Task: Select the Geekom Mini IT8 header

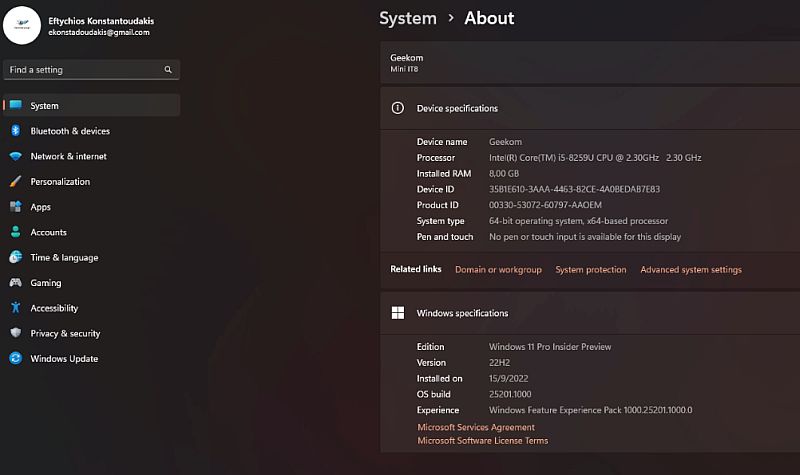Action: [x=590, y=62]
